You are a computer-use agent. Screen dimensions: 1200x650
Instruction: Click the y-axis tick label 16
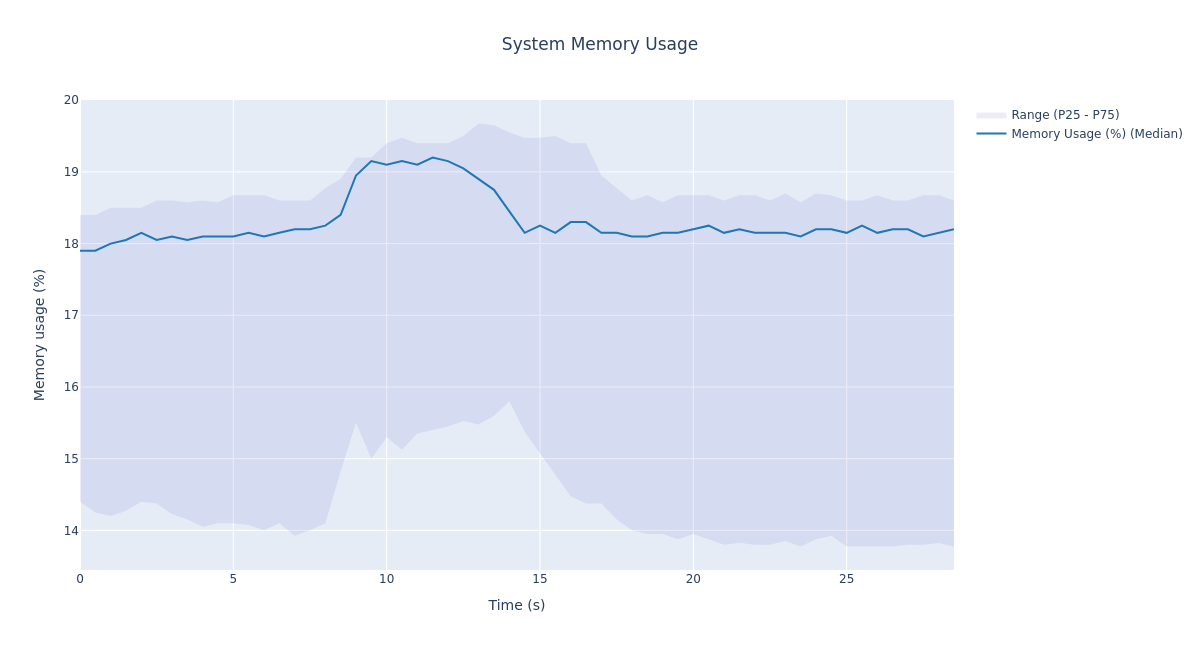click(x=71, y=387)
